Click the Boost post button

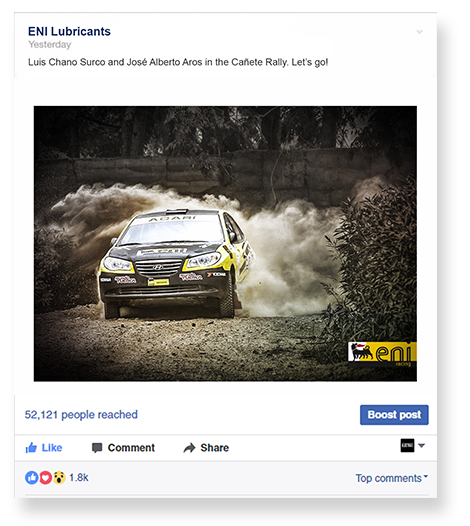pyautogui.click(x=394, y=415)
